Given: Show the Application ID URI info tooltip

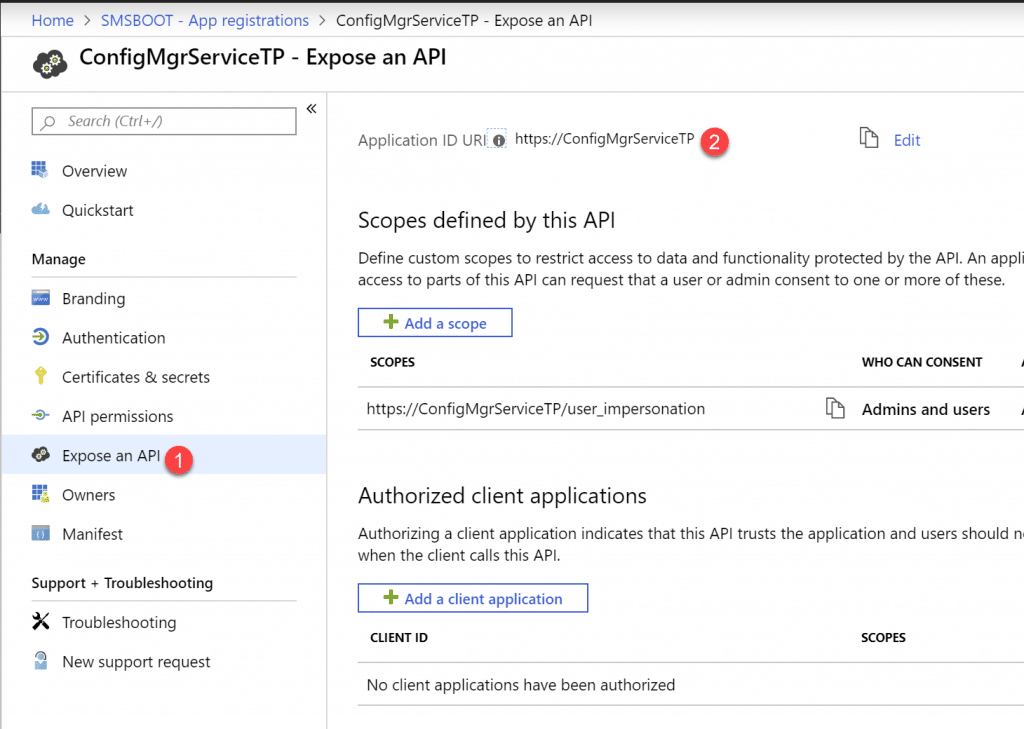Looking at the screenshot, I should tap(498, 140).
